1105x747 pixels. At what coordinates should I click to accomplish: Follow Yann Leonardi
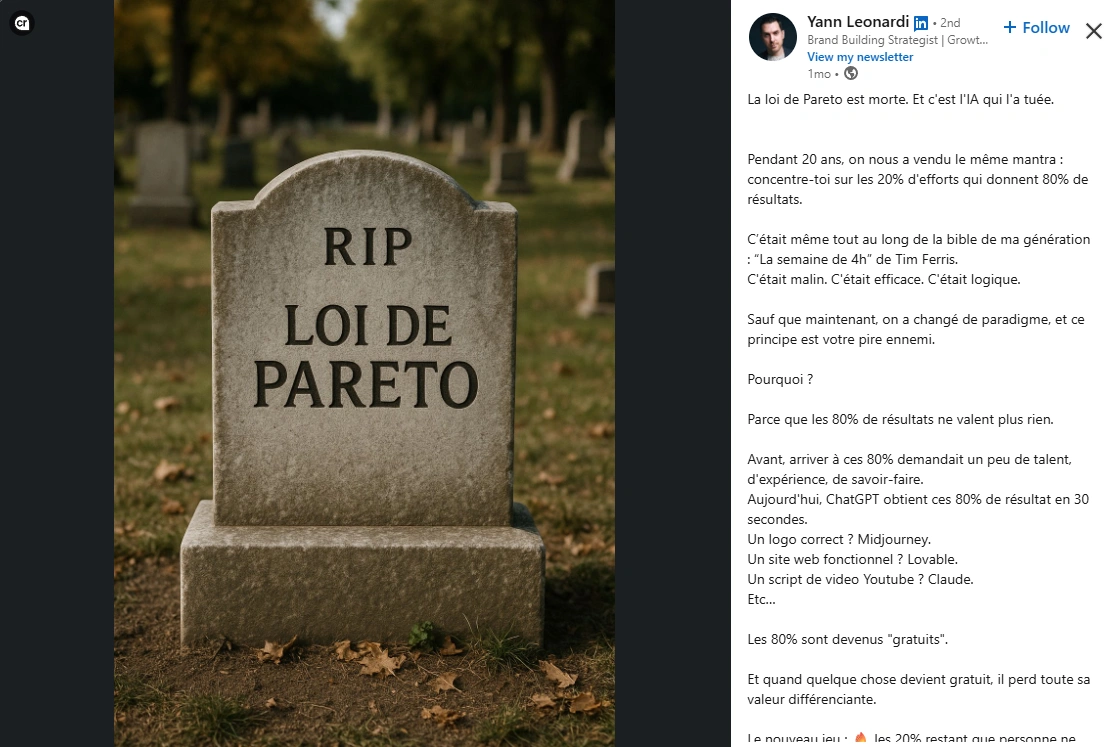coord(1036,27)
